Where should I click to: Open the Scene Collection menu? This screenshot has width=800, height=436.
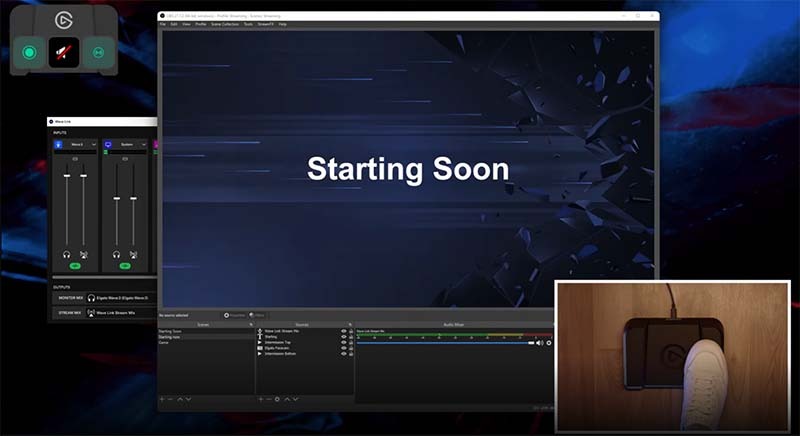coord(225,24)
